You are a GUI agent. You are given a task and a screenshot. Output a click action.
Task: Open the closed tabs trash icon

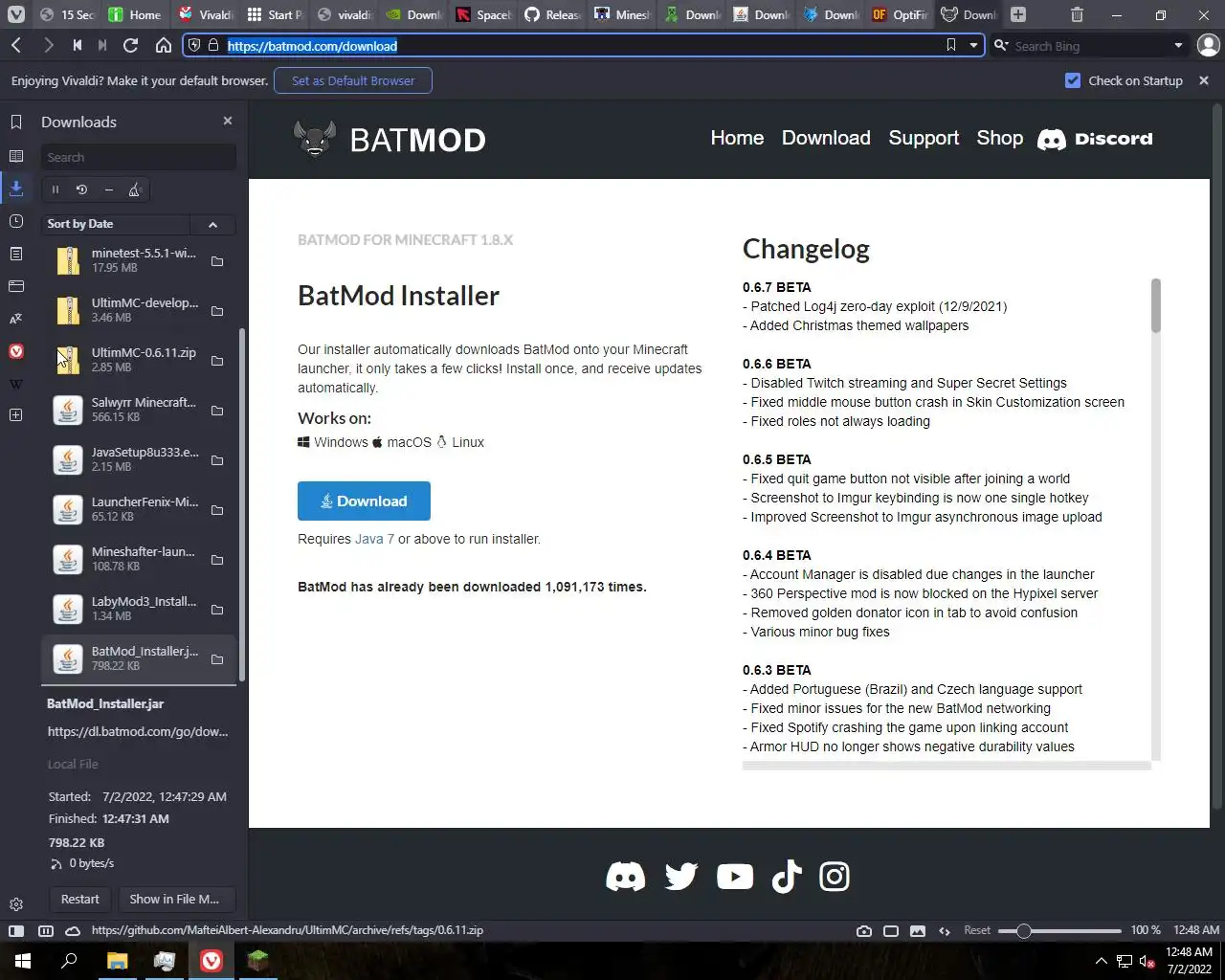click(x=1077, y=14)
